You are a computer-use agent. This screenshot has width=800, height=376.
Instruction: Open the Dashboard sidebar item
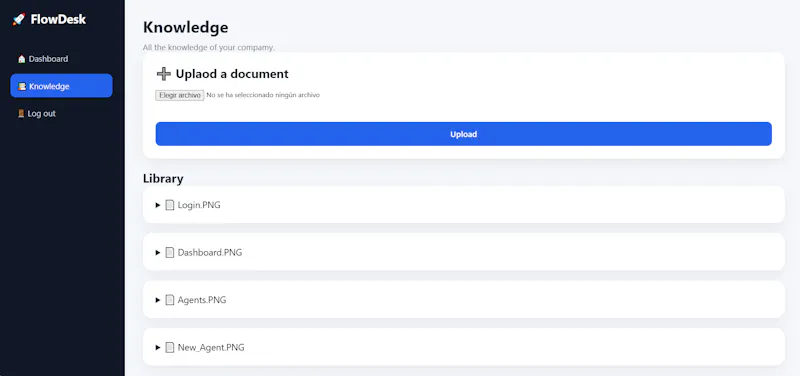(61, 59)
